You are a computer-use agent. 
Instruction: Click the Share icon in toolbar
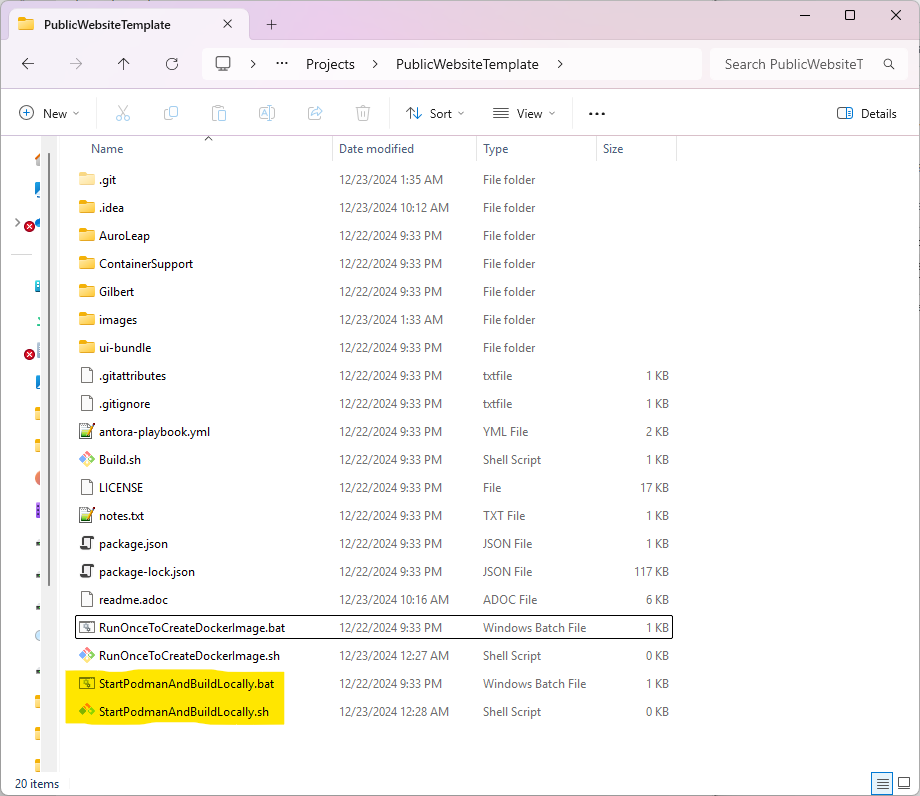(315, 114)
